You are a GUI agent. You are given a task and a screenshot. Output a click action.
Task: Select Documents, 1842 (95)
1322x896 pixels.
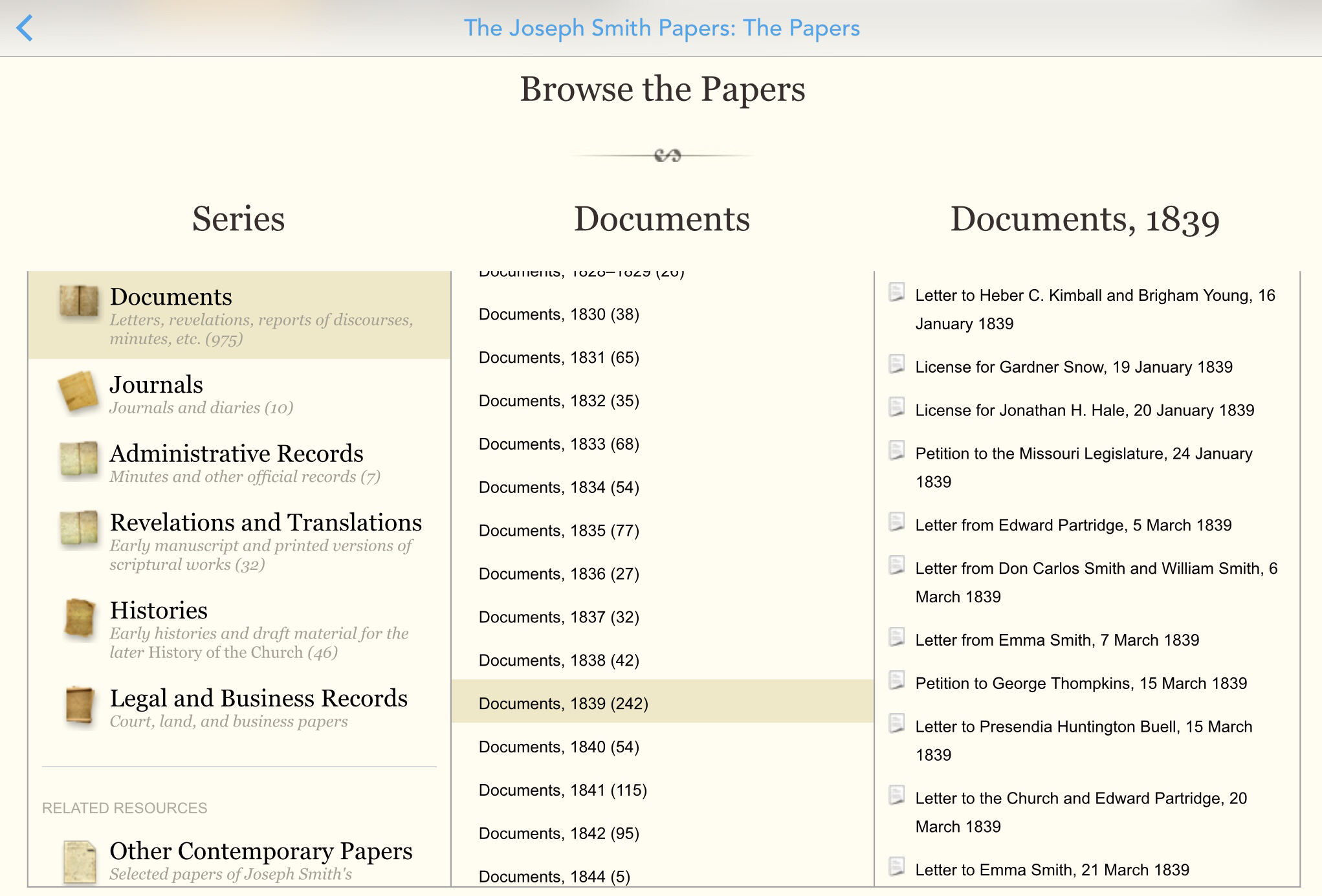pyautogui.click(x=663, y=834)
